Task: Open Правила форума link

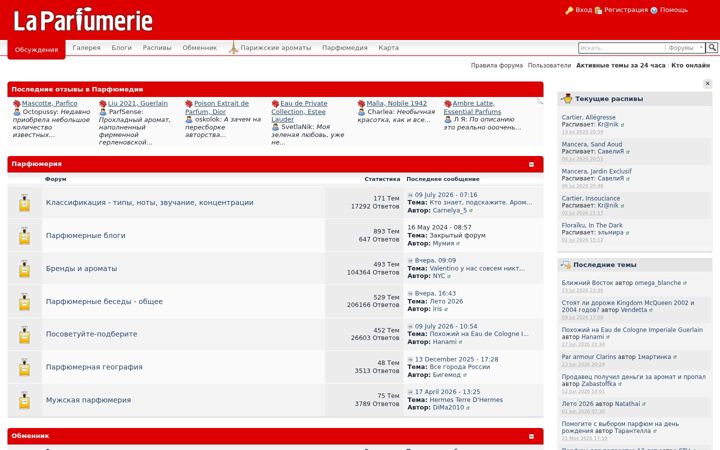Action: tap(496, 65)
